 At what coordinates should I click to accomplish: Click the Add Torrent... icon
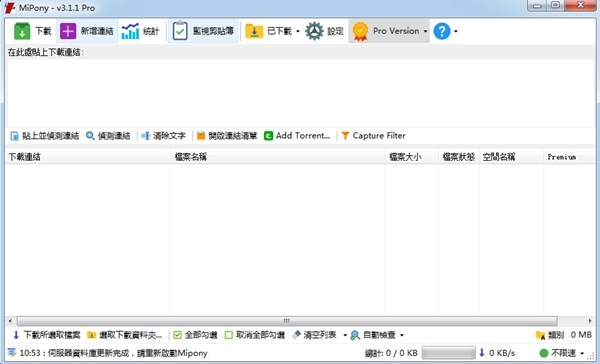tap(269, 136)
